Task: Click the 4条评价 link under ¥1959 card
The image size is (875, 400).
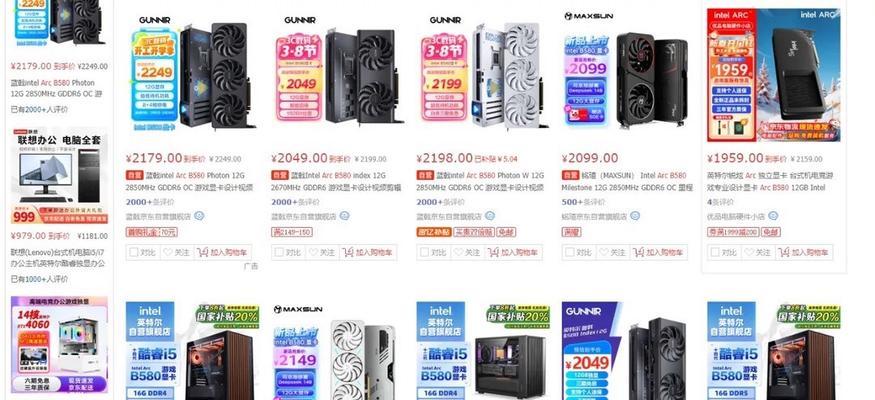Action: click(720, 202)
